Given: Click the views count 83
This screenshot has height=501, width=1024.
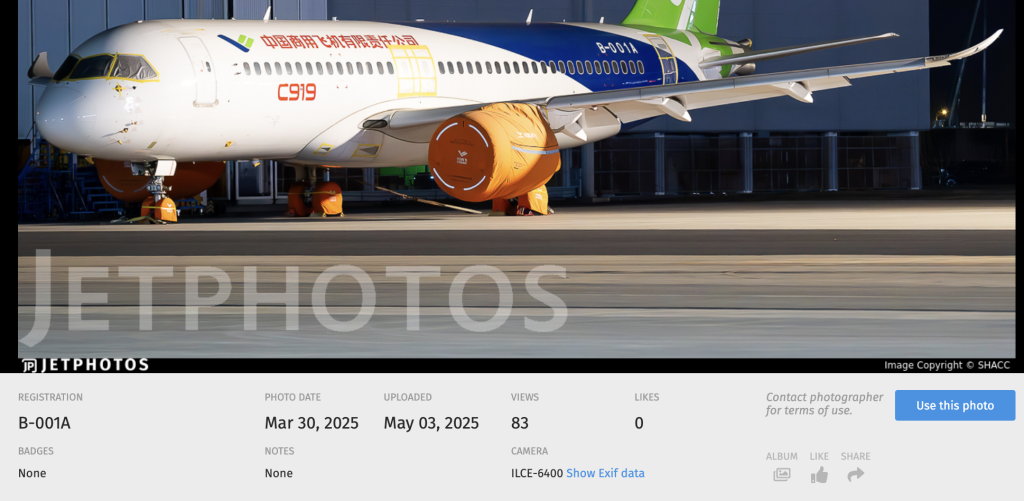Looking at the screenshot, I should click(520, 423).
